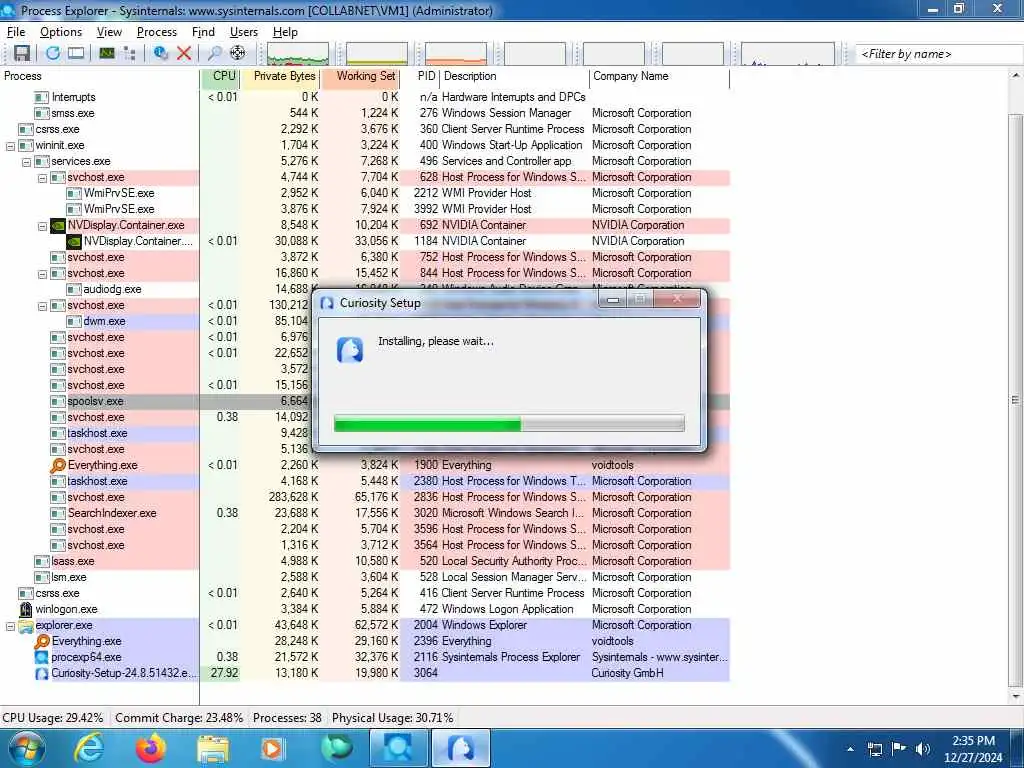Collapse the services.exe tree node
1024x768 pixels.
[x=27, y=162]
